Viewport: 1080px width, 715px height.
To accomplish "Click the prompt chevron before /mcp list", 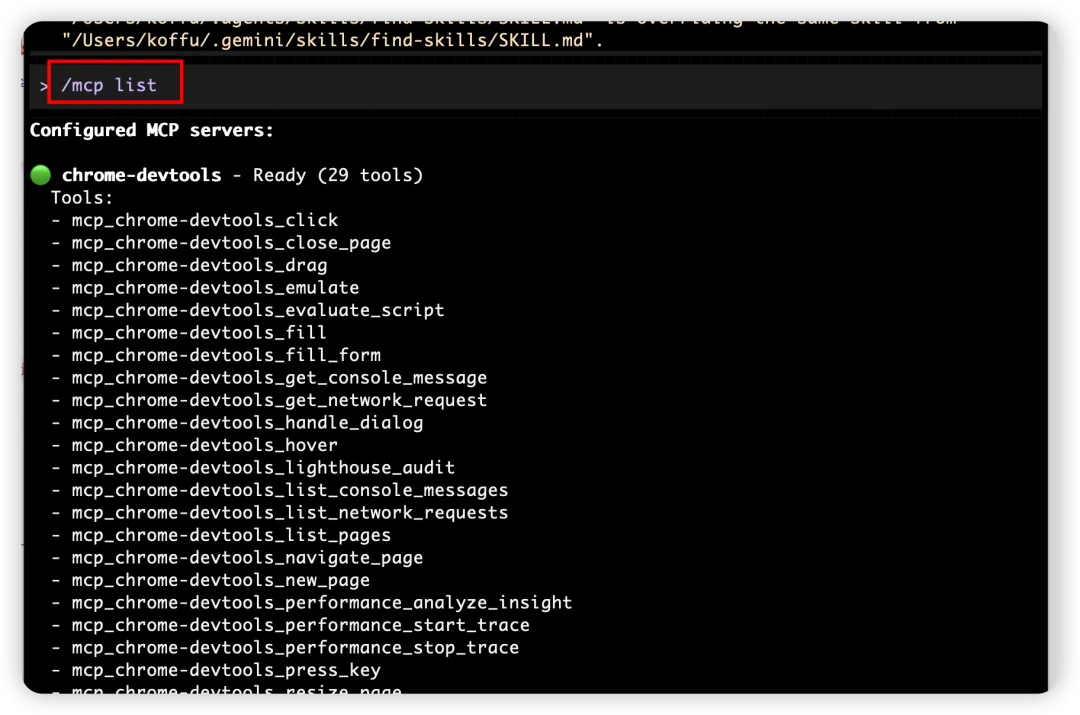I will pos(43,86).
